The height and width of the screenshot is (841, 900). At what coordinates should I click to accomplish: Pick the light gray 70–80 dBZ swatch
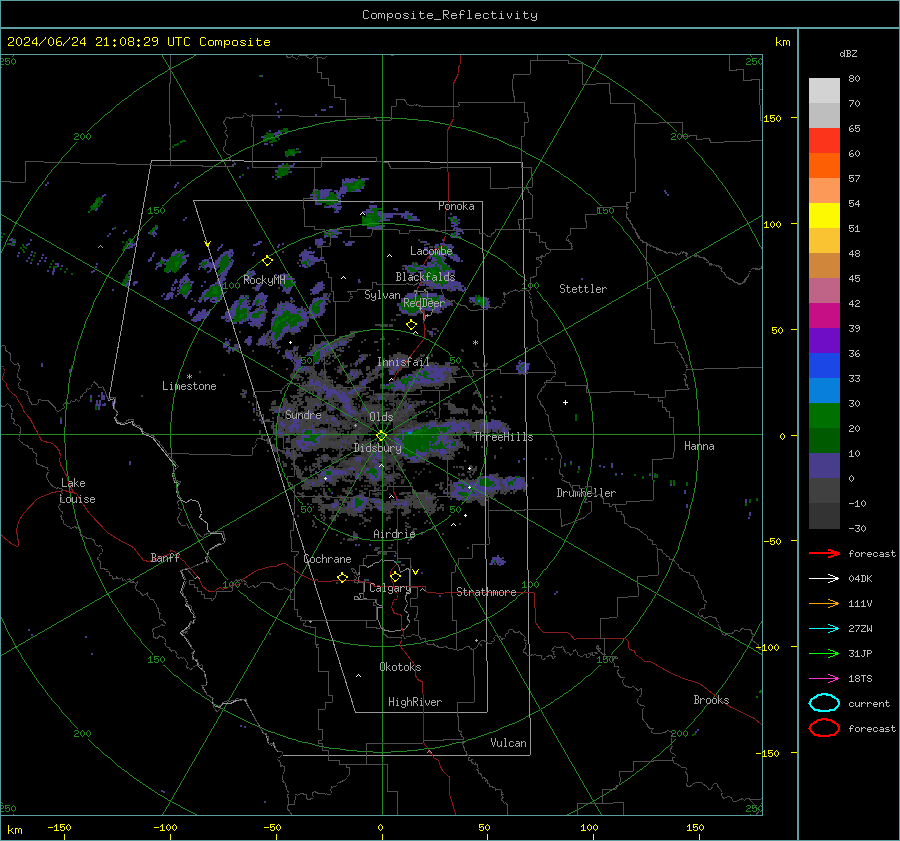[824, 91]
